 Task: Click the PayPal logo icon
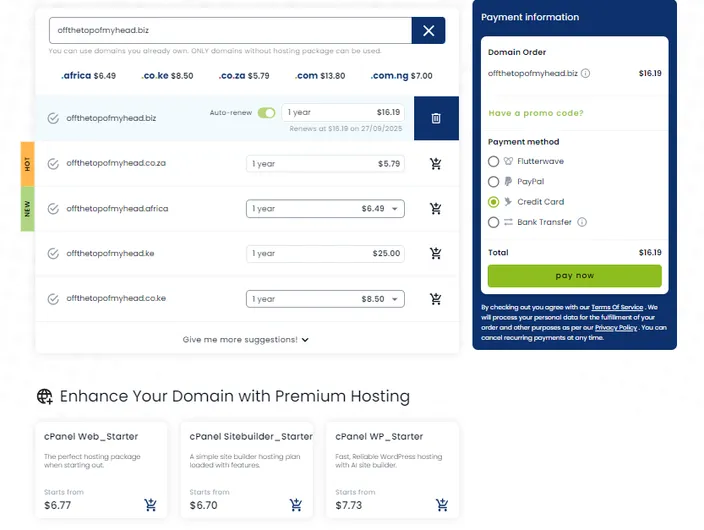coord(508,181)
